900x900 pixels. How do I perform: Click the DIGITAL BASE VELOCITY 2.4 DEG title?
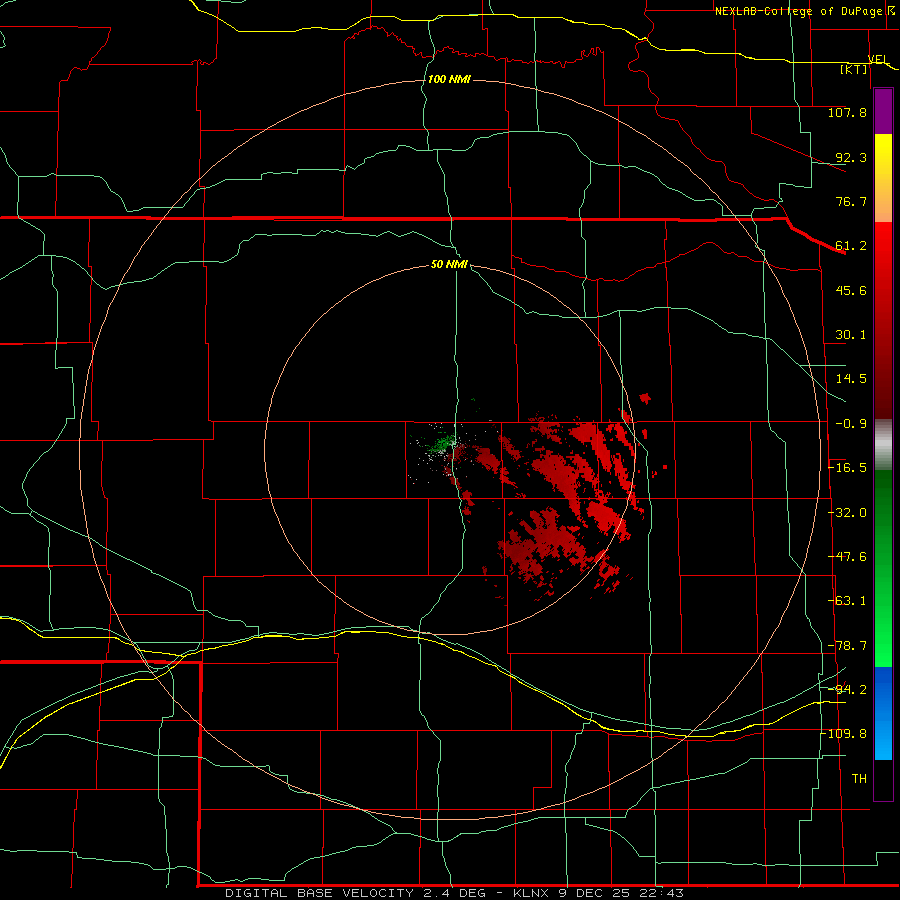point(355,893)
